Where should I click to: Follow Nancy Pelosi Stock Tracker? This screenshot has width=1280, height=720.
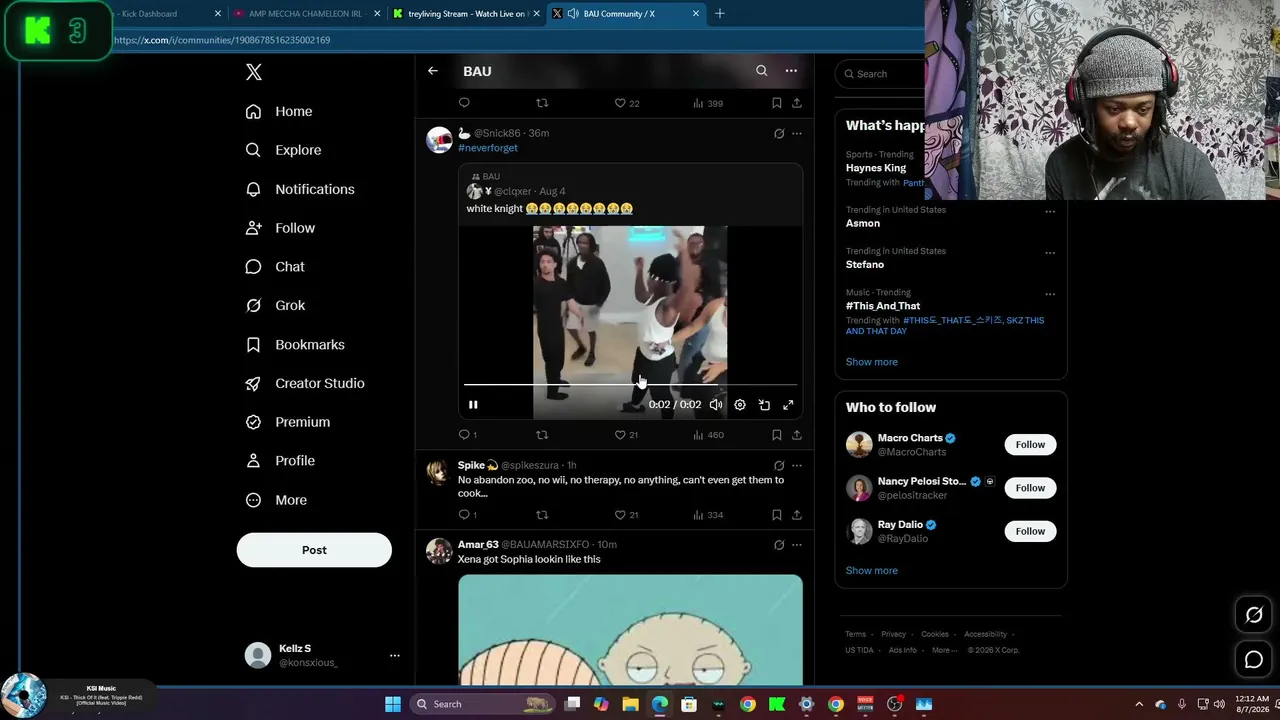pos(1030,488)
